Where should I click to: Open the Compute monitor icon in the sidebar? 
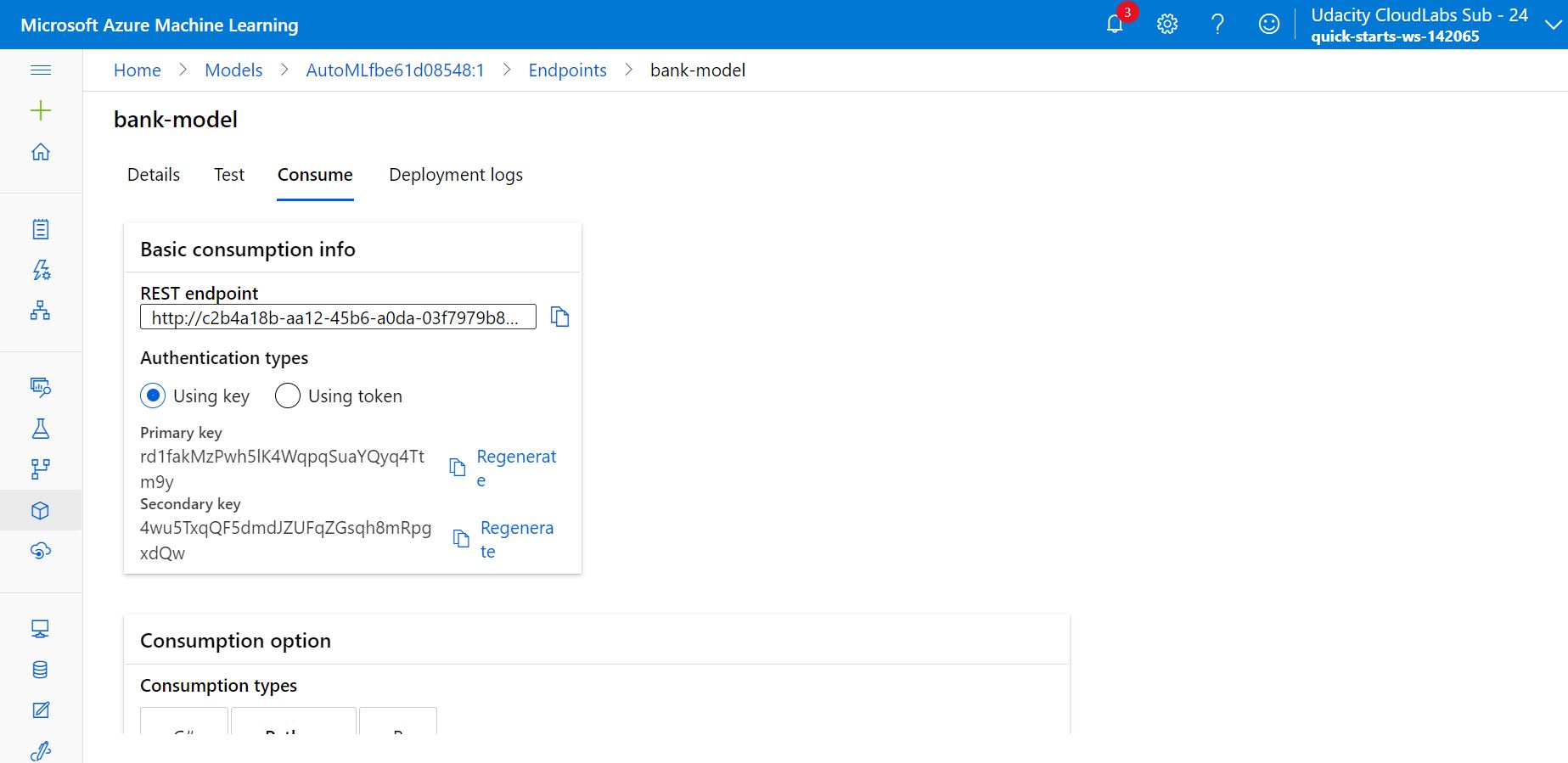point(41,628)
